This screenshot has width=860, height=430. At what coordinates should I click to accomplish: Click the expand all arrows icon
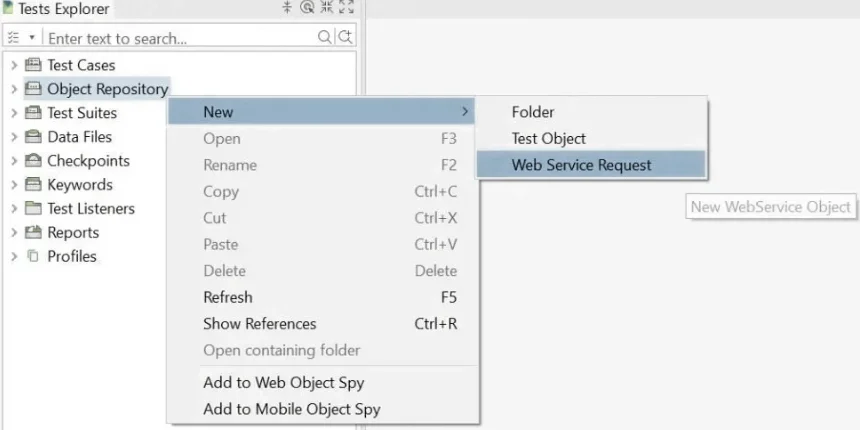click(346, 8)
